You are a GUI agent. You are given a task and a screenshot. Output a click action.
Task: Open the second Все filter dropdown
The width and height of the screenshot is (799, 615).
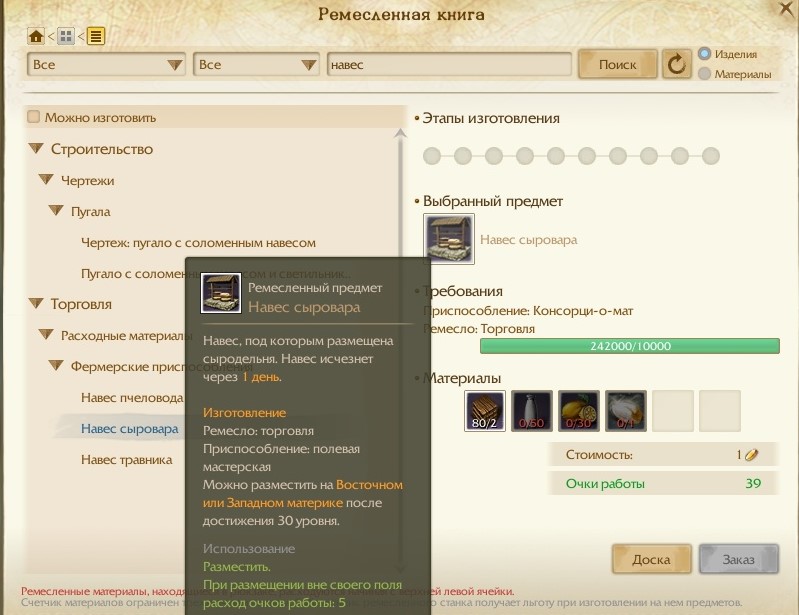tap(256, 65)
